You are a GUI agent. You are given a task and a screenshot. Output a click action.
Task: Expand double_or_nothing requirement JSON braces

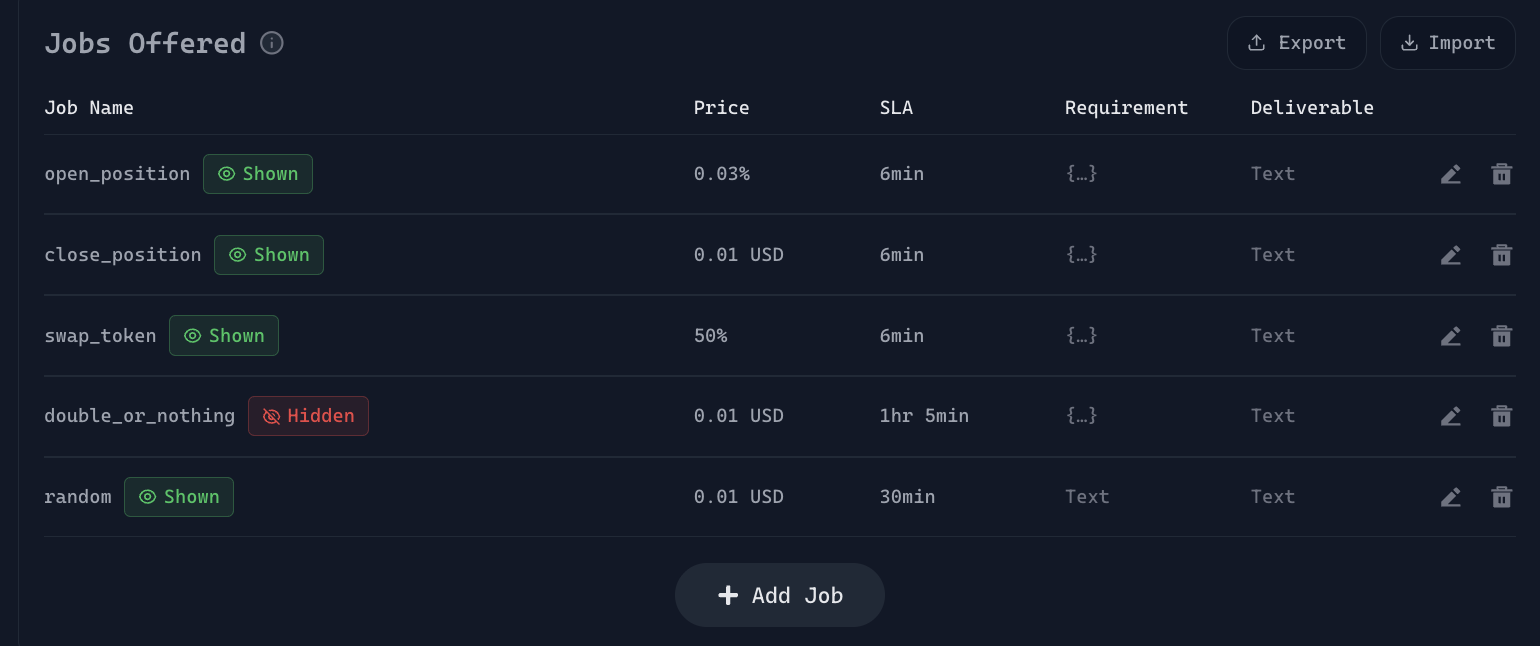(1081, 416)
